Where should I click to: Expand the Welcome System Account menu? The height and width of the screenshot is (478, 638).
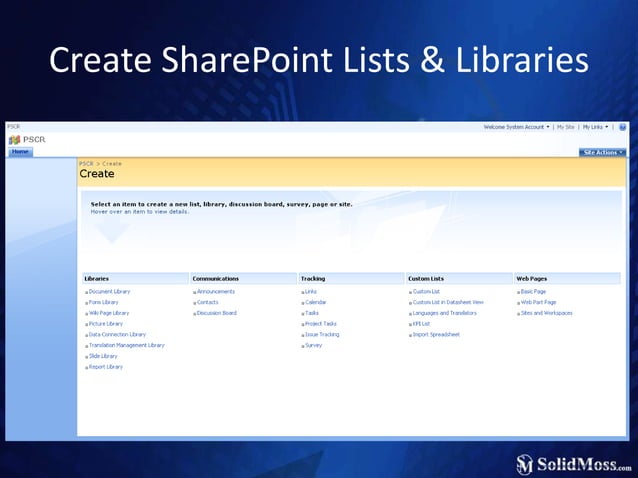click(x=516, y=127)
